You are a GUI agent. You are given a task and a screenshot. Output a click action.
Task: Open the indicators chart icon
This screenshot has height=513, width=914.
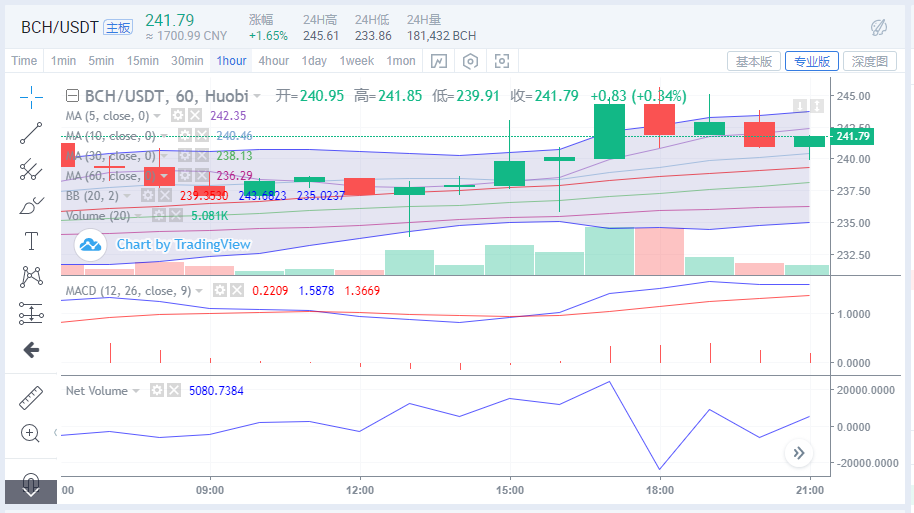tap(438, 61)
